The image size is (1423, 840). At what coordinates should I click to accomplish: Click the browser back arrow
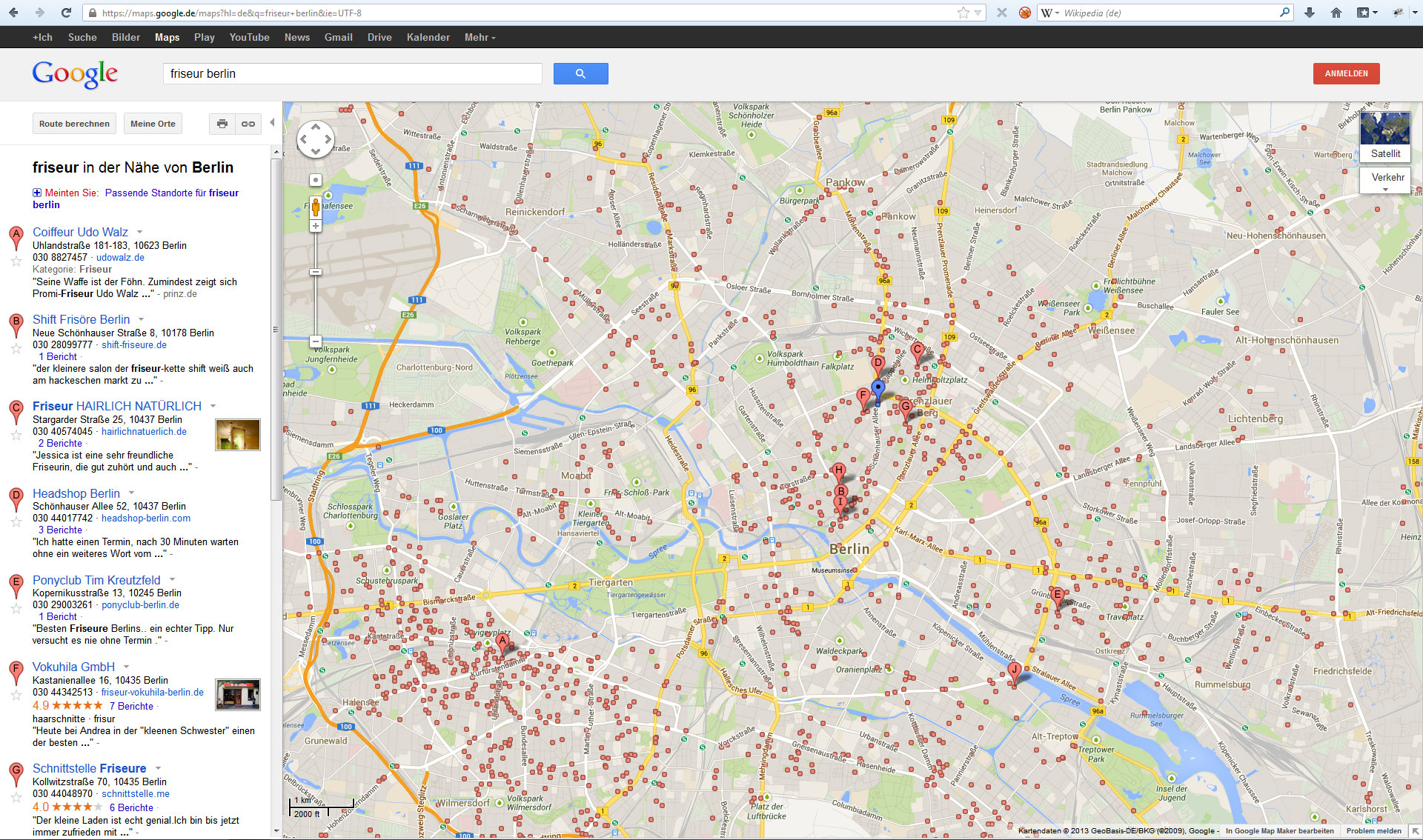point(13,13)
